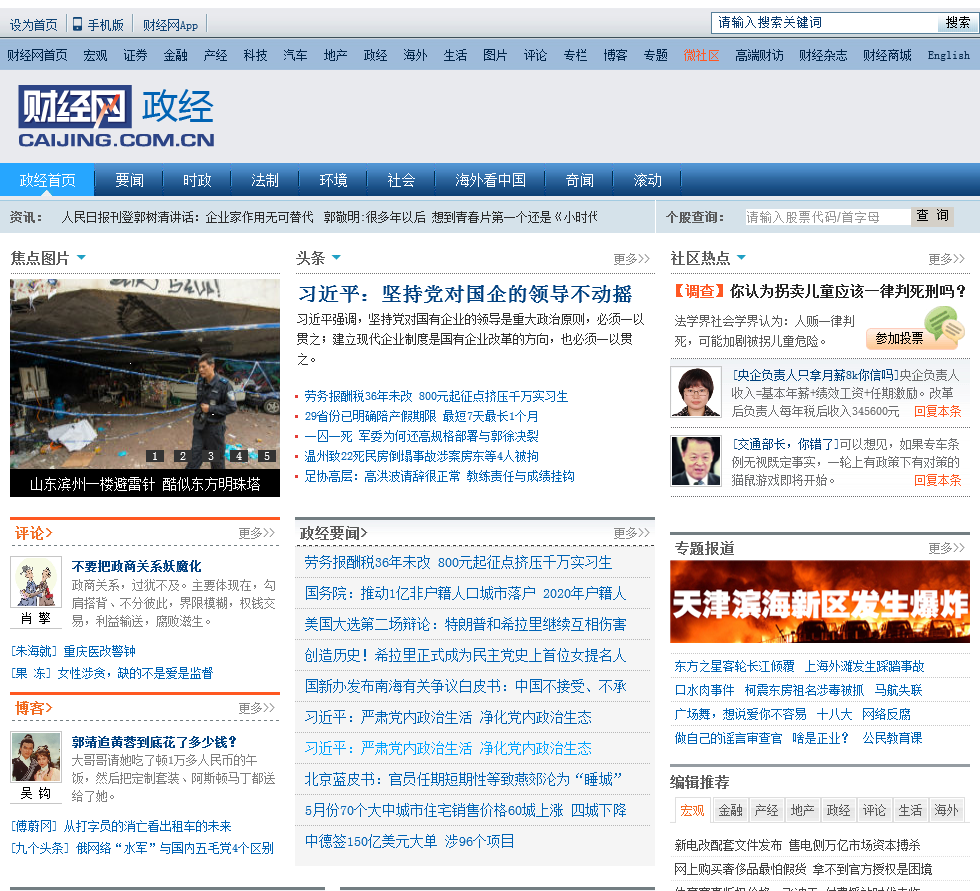Open the 滚动 navigation tab
The height and width of the screenshot is (891, 980).
648,181
